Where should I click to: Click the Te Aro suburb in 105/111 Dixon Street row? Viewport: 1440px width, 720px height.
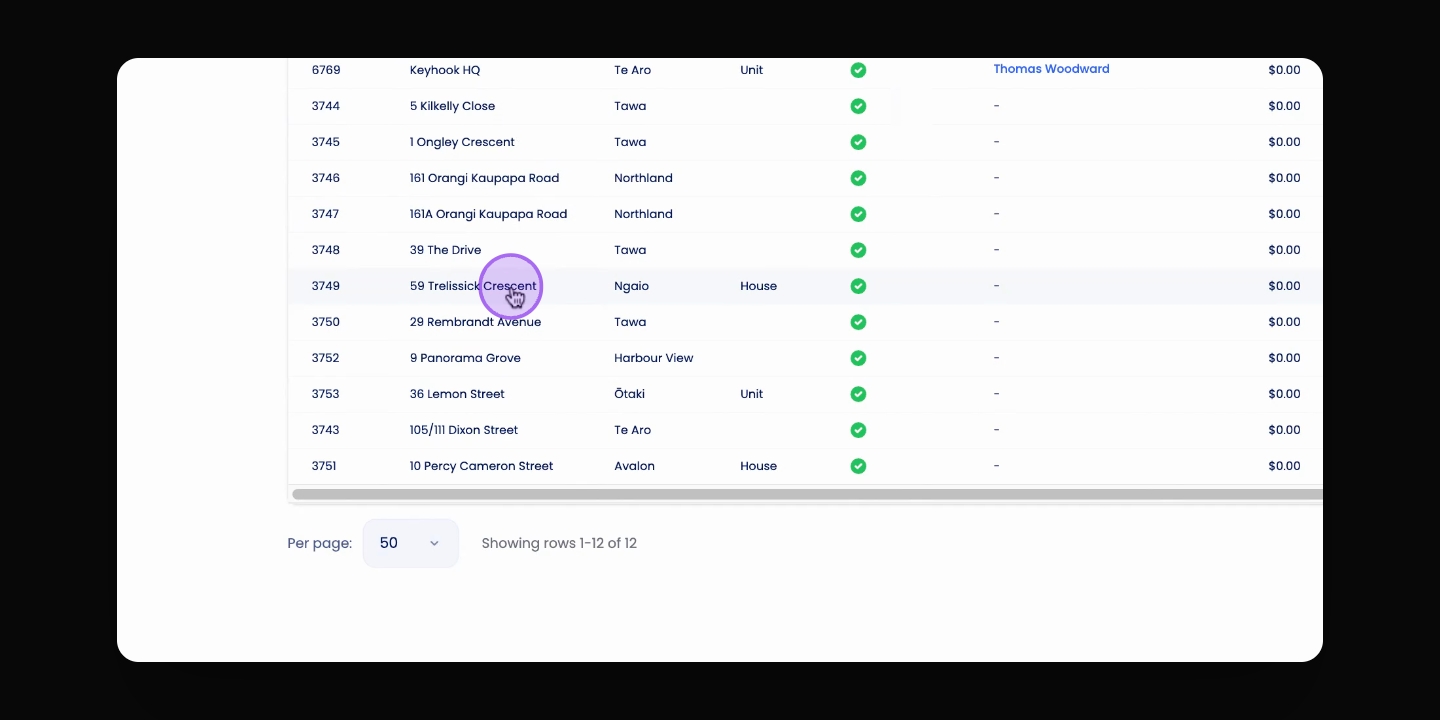pyautogui.click(x=632, y=430)
